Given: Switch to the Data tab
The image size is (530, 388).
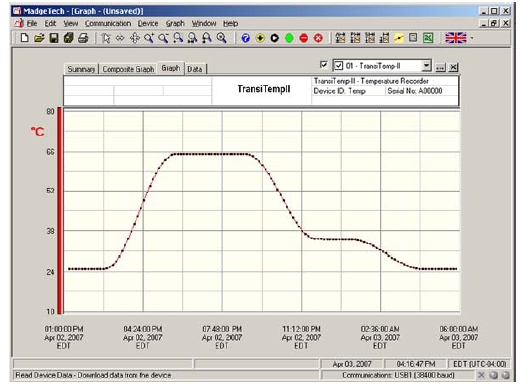Looking at the screenshot, I should (x=195, y=69).
